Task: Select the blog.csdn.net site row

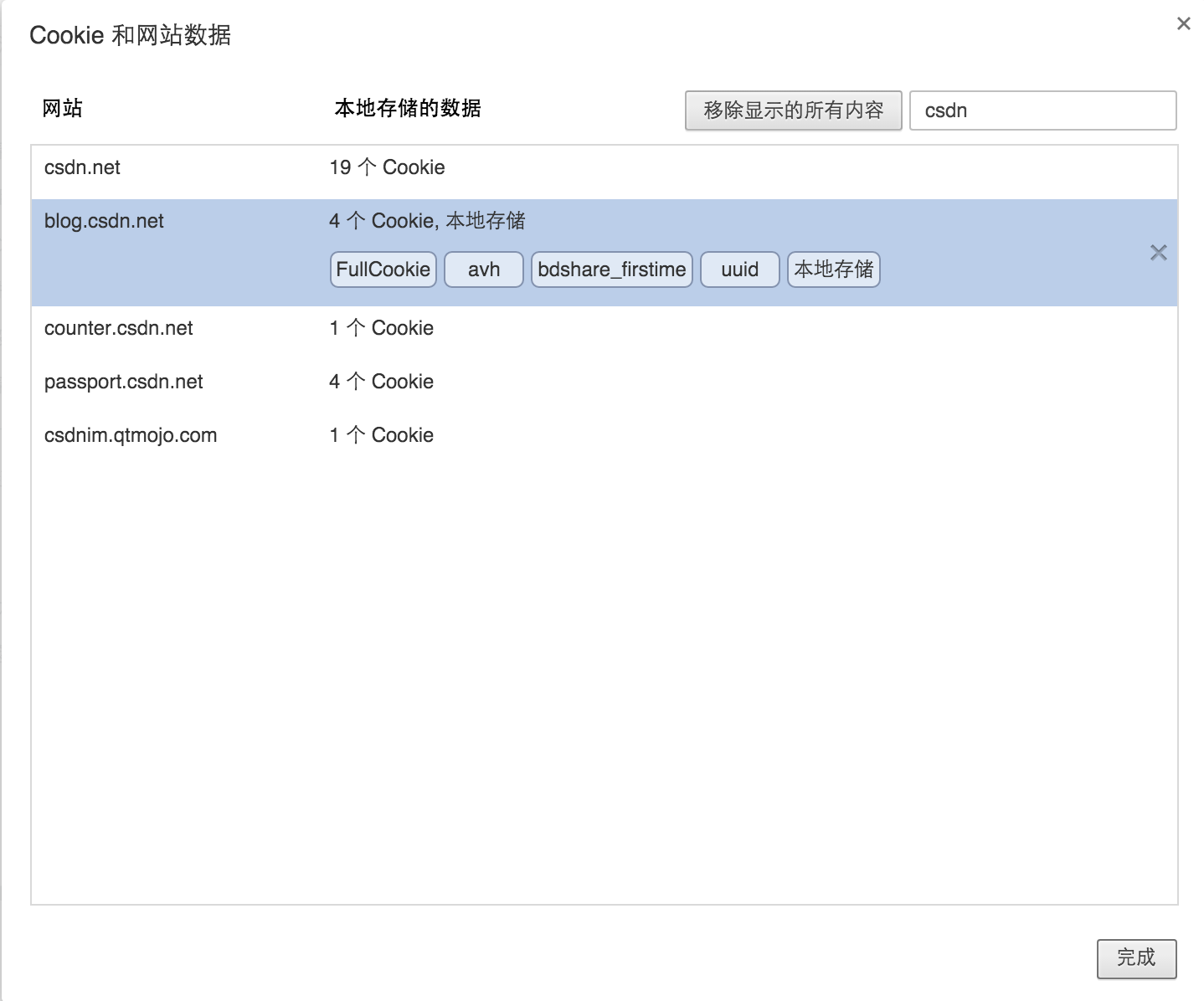Action: [x=605, y=253]
